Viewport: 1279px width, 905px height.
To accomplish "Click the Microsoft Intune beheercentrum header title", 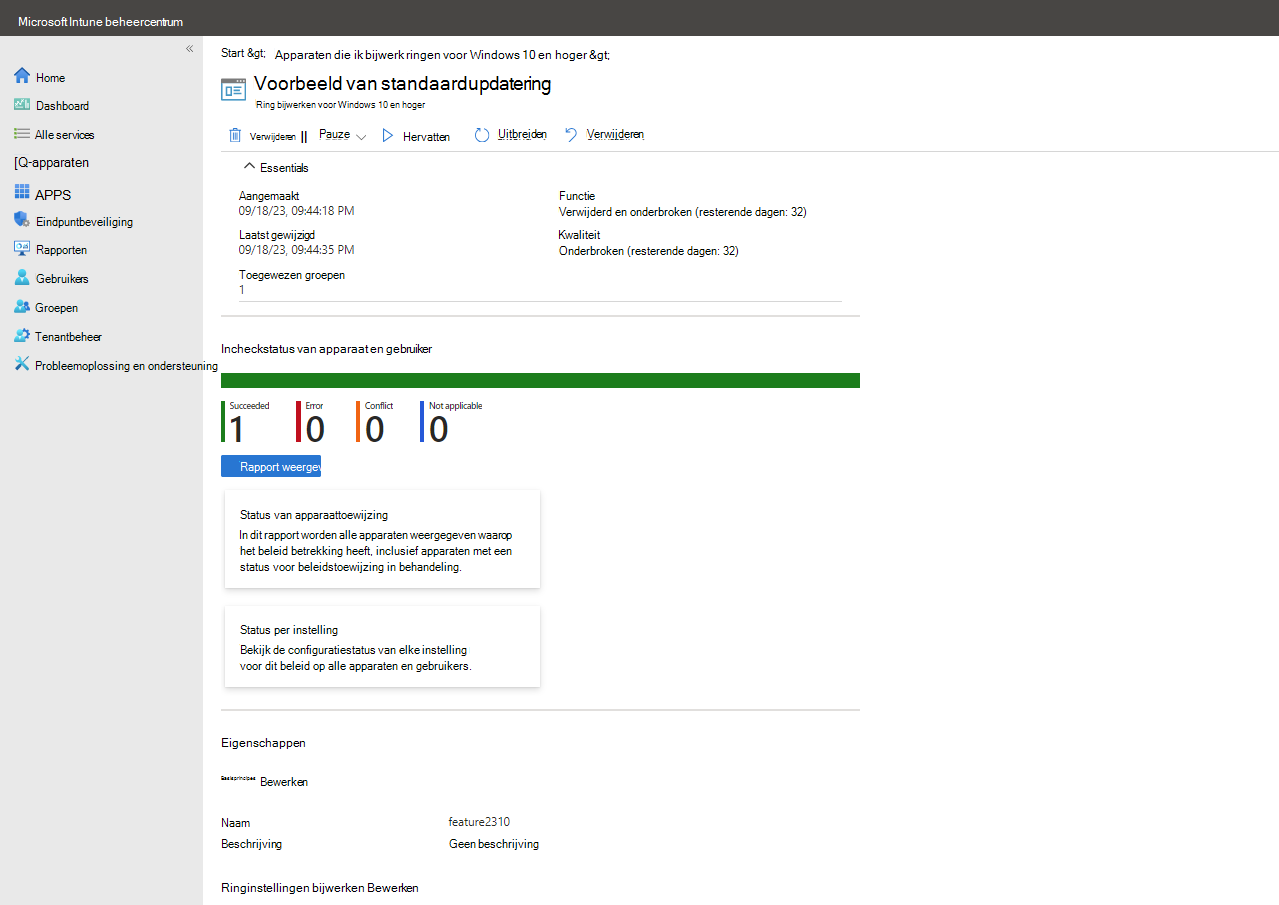I will [x=100, y=21].
